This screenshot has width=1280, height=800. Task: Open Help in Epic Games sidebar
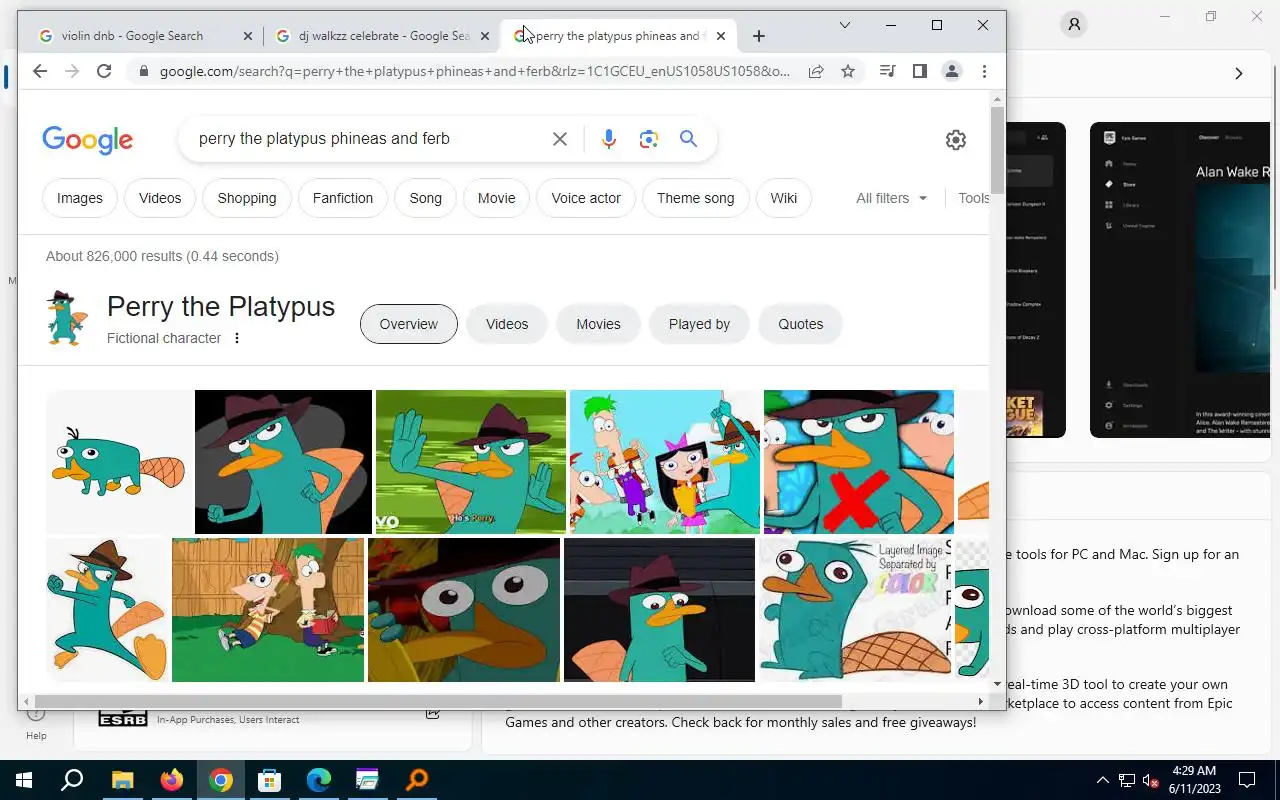(x=36, y=724)
